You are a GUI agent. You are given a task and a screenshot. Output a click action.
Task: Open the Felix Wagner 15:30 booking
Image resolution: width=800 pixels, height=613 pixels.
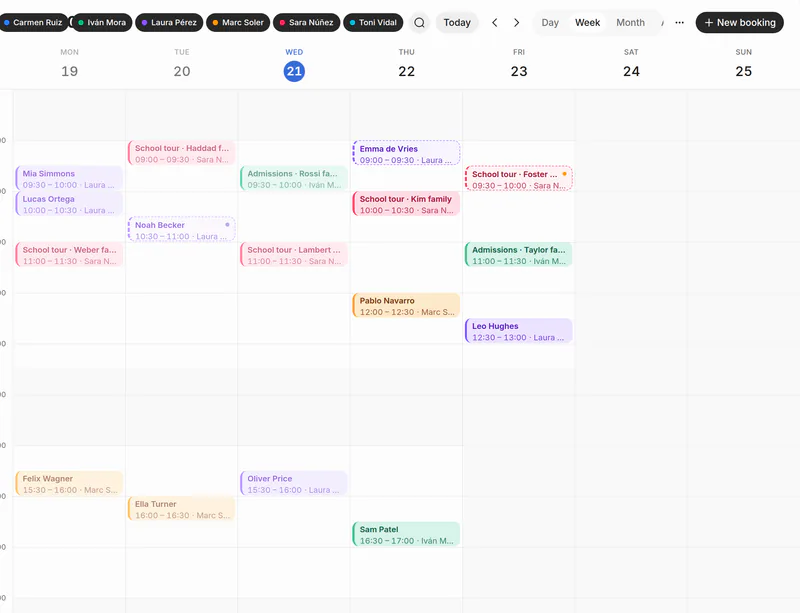pyautogui.click(x=69, y=484)
